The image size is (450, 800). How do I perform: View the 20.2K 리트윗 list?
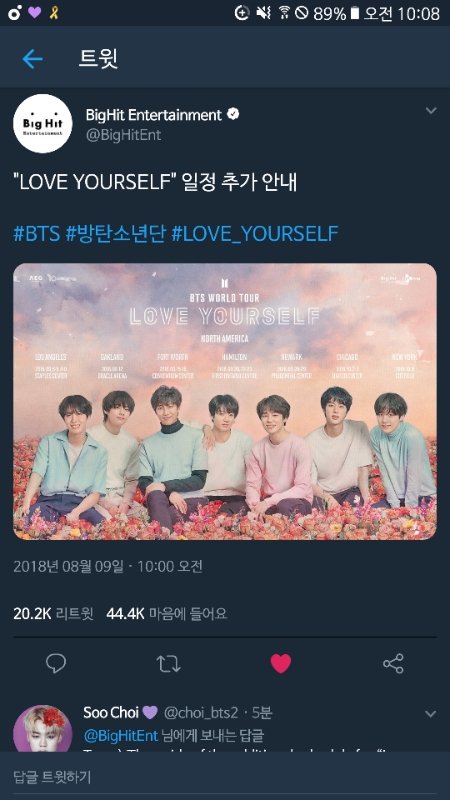point(53,613)
